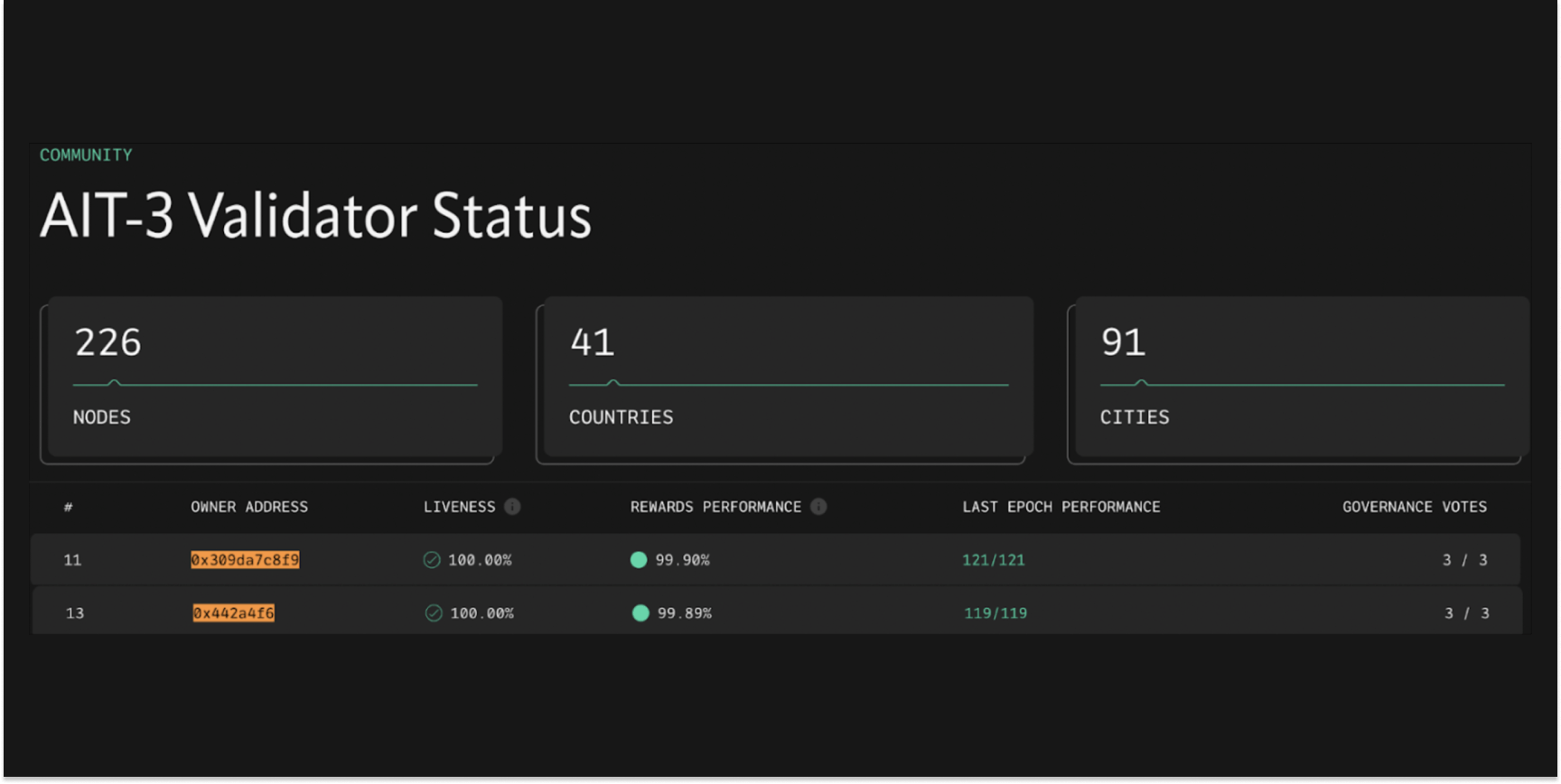Open the 119/119 last epoch performance link
This screenshot has width=1561, height=784.
995,613
